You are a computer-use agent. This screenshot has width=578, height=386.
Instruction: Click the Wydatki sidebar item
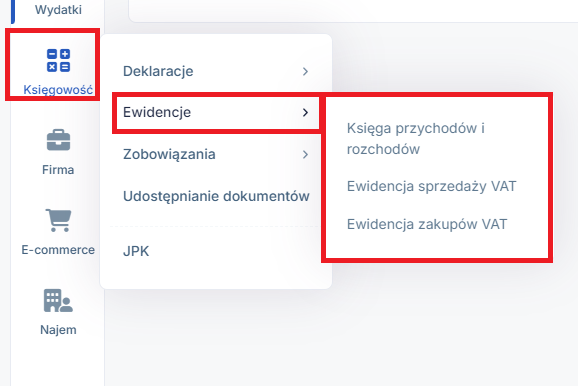(58, 10)
